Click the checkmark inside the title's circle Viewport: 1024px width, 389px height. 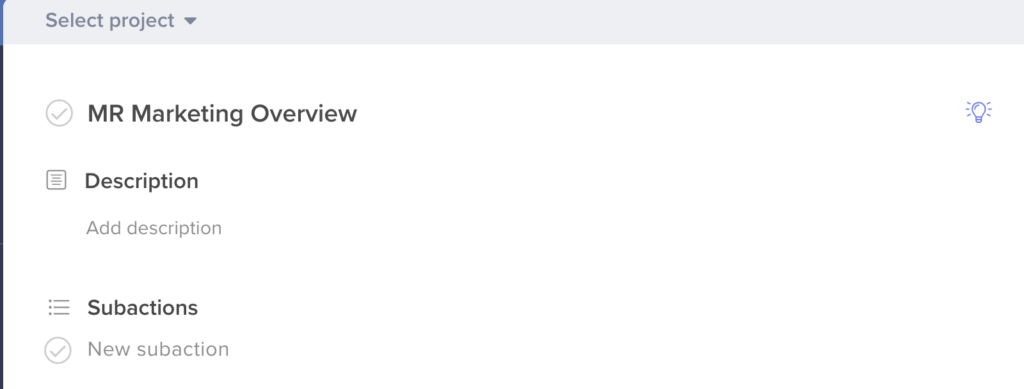(59, 114)
